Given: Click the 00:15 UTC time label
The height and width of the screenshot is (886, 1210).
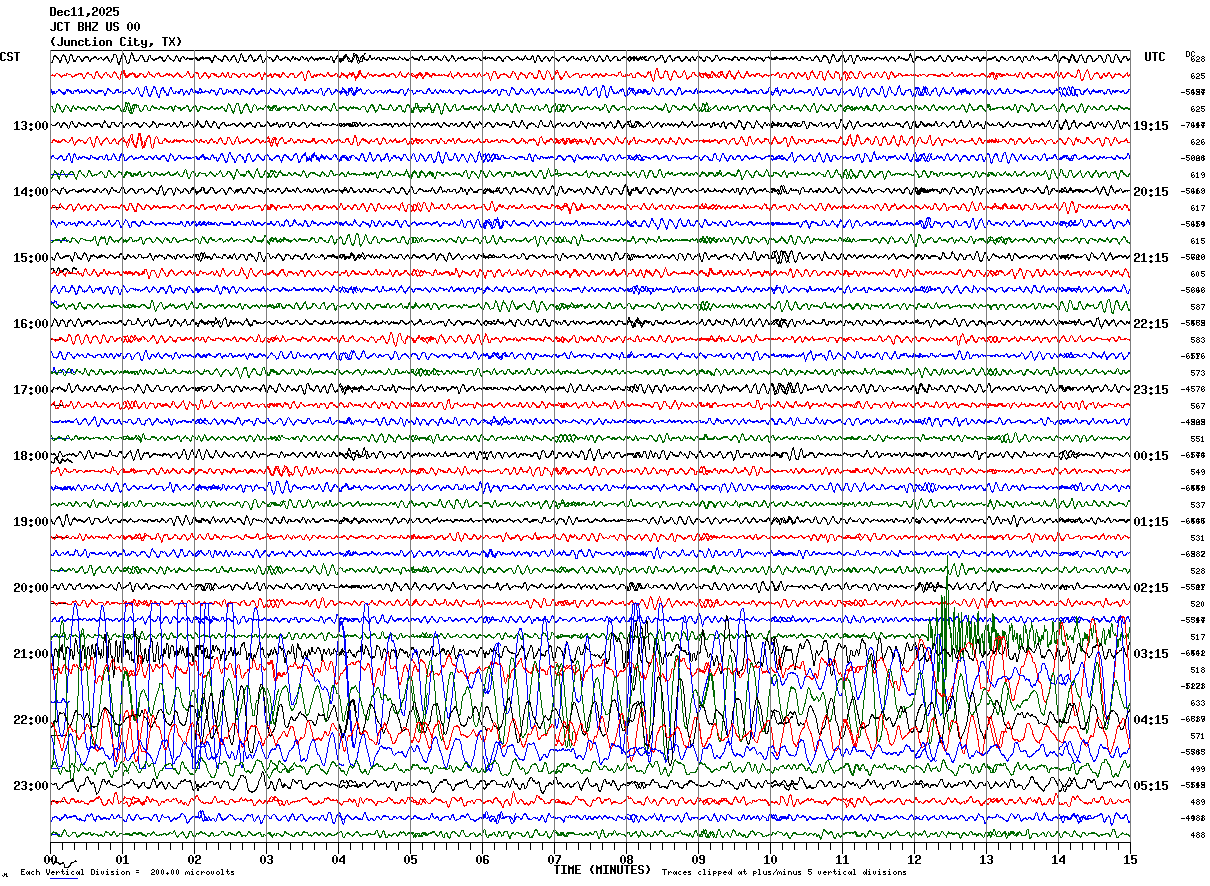Looking at the screenshot, I should coord(1152,456).
